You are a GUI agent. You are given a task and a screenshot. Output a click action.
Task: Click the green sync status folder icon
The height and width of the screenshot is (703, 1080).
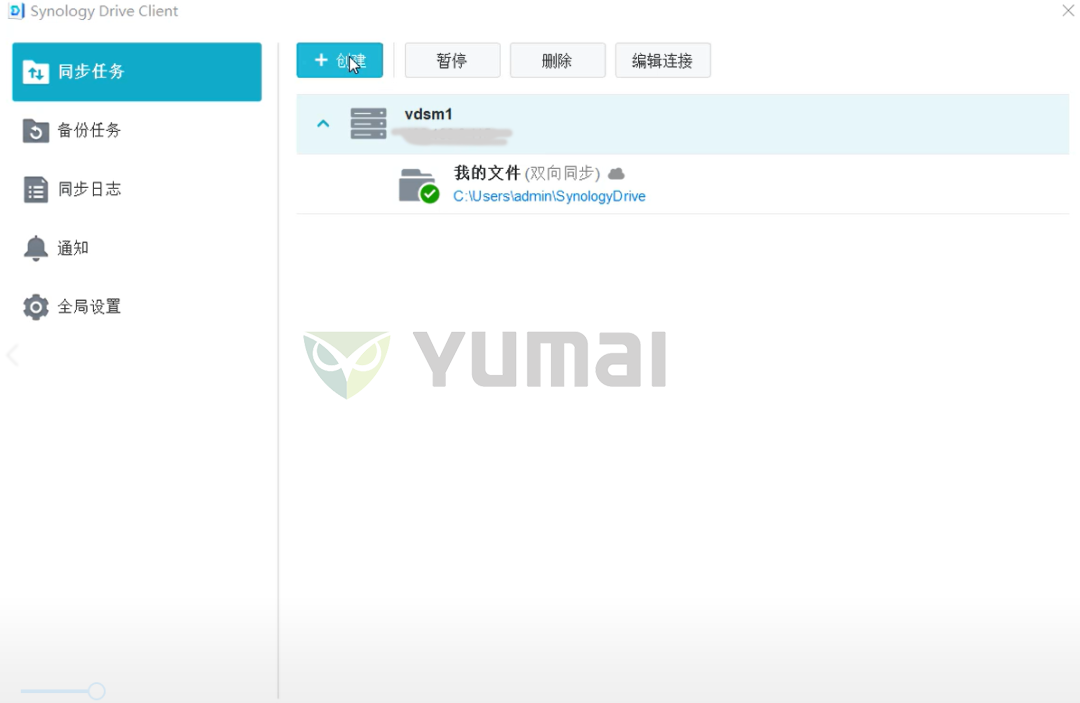(417, 185)
